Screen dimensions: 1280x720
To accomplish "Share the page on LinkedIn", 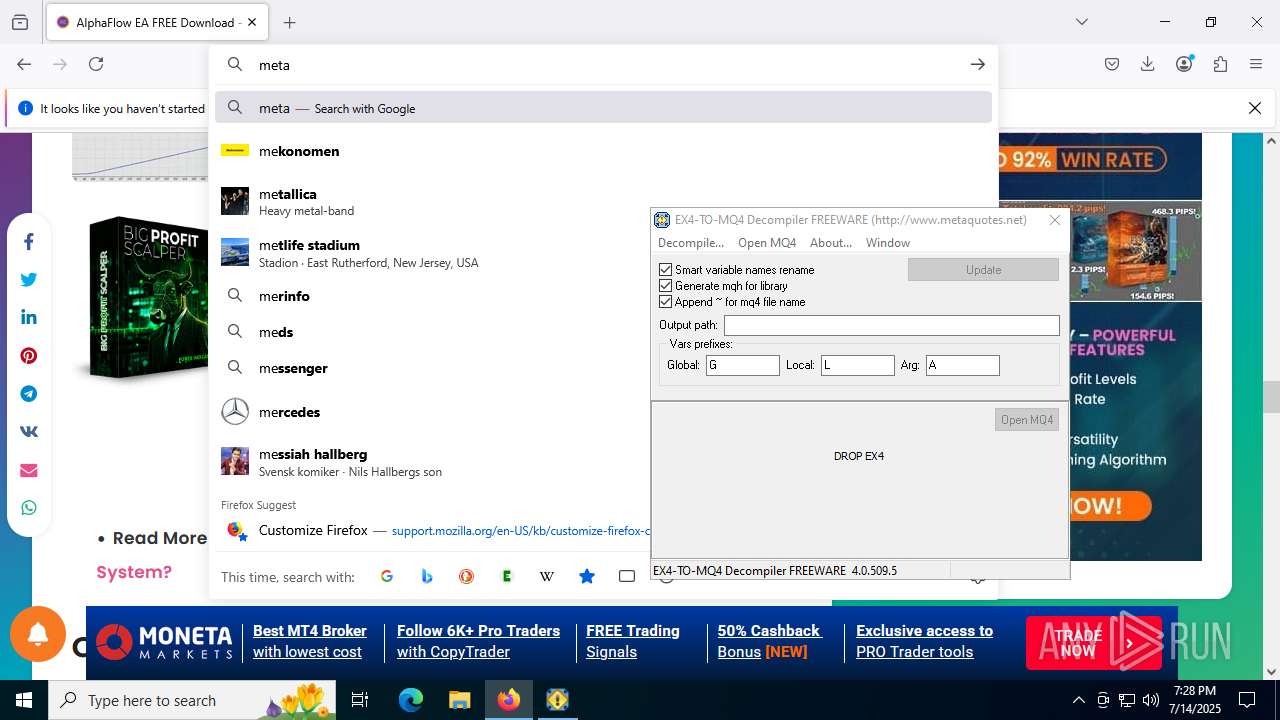I will [29, 318].
